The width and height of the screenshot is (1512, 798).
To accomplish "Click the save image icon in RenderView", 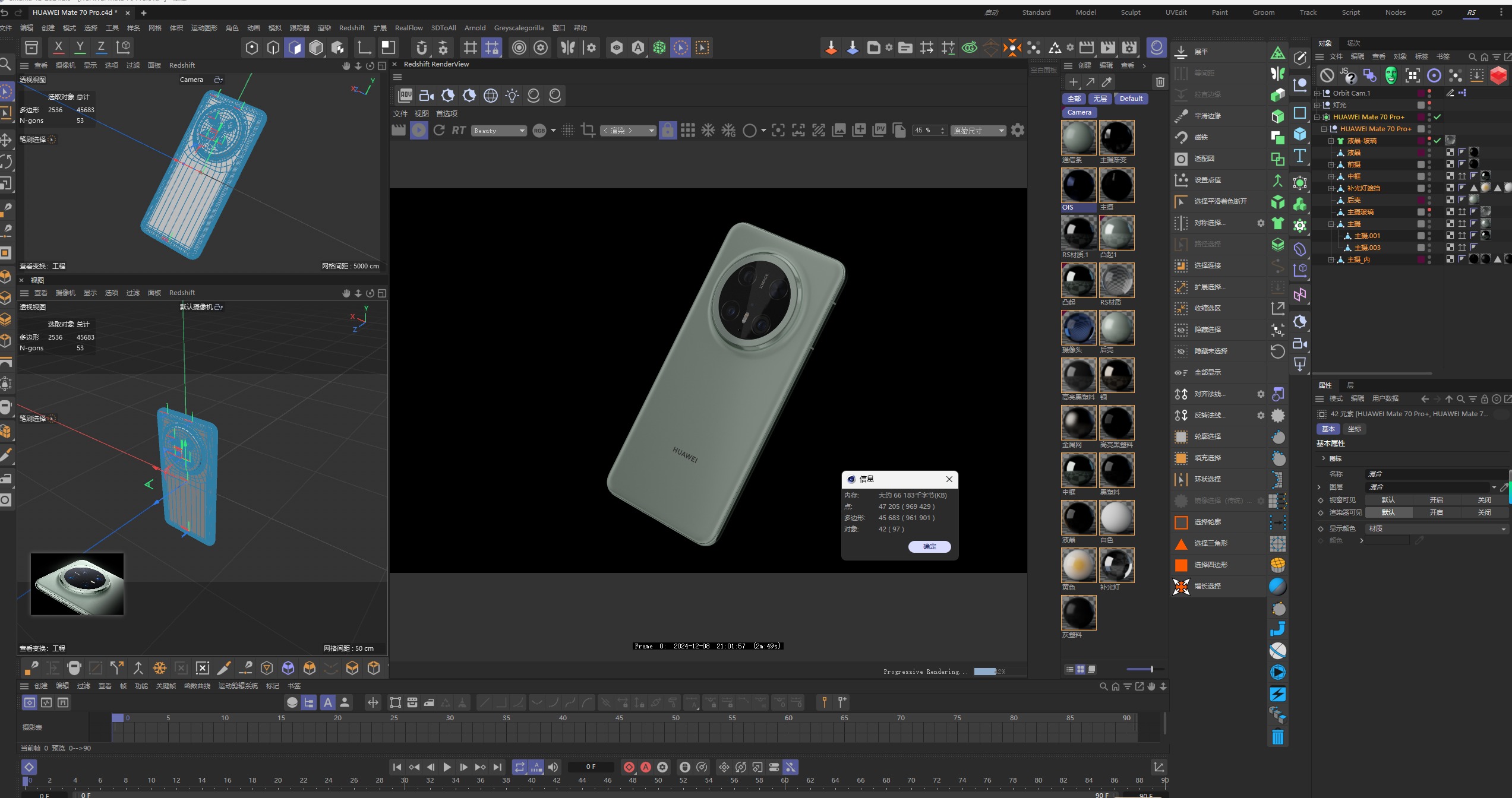I will [839, 130].
